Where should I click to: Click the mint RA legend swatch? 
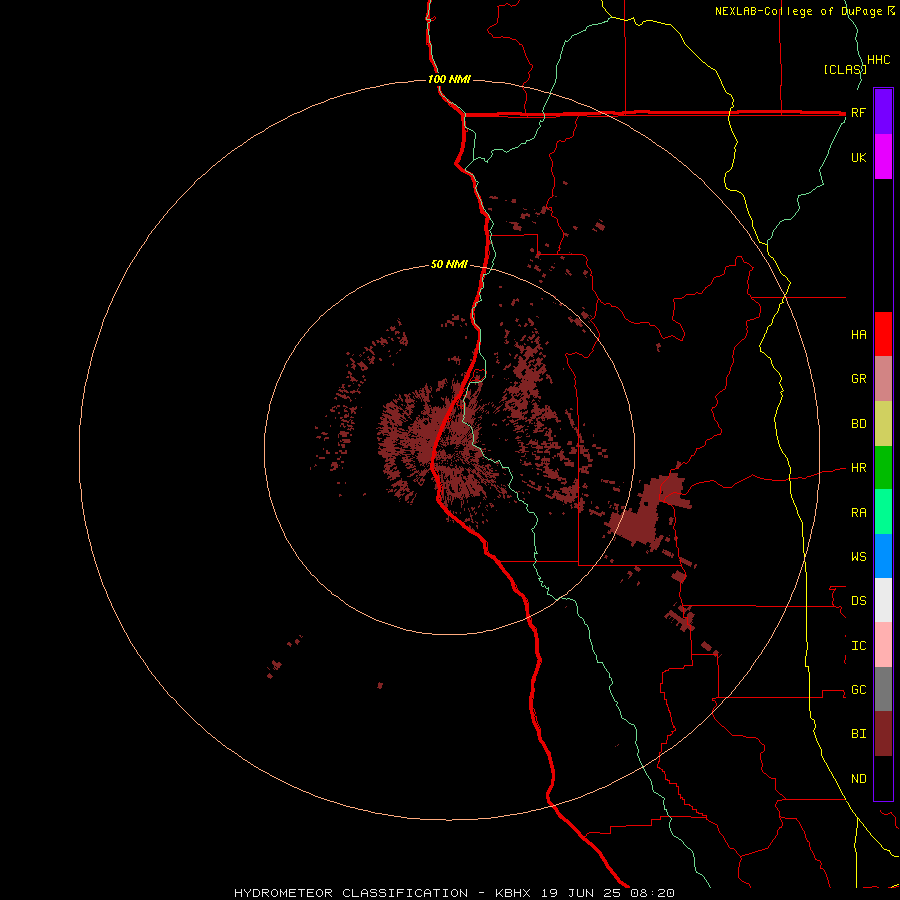(883, 512)
